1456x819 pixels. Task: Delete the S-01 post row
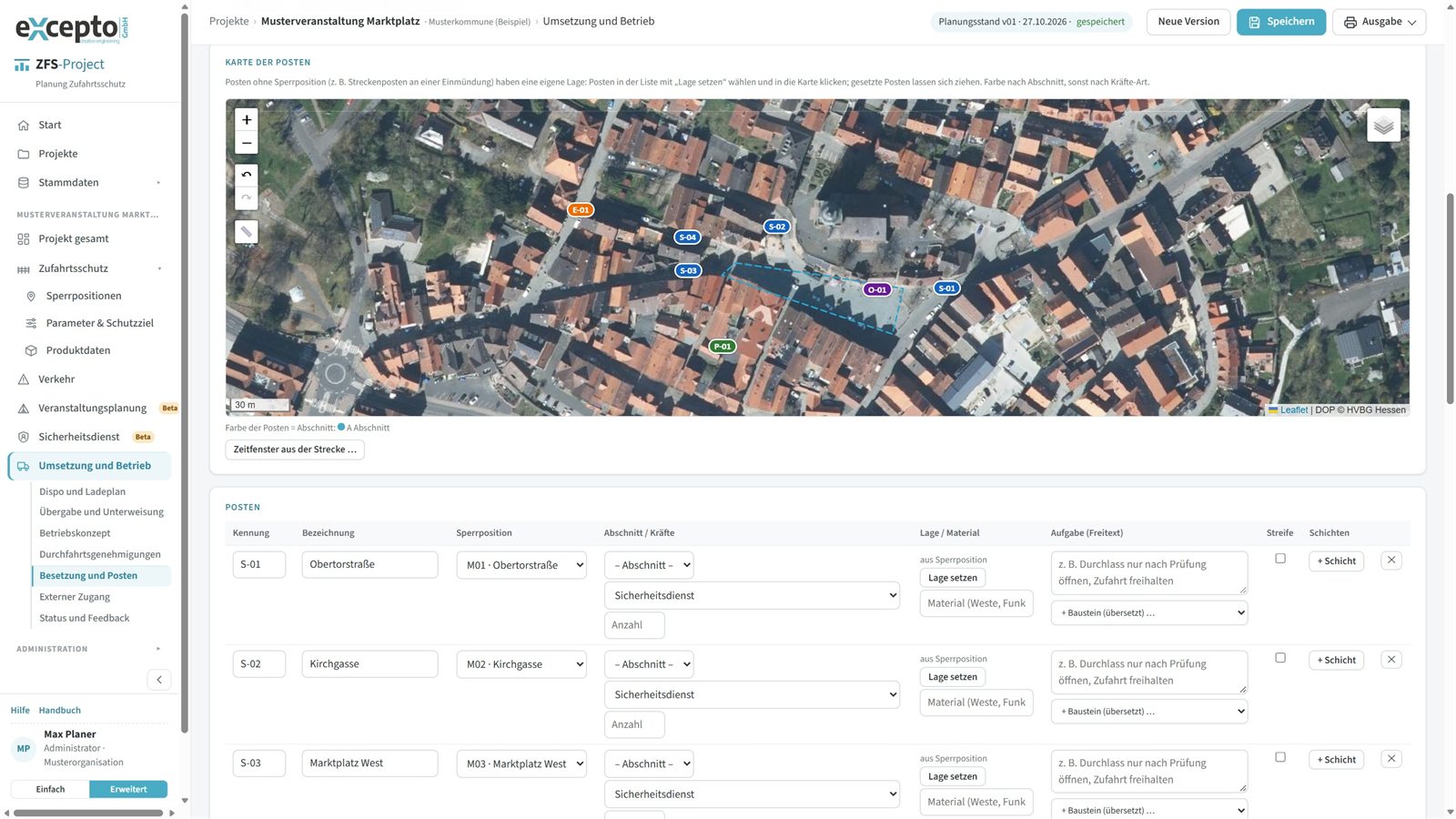click(x=1391, y=561)
